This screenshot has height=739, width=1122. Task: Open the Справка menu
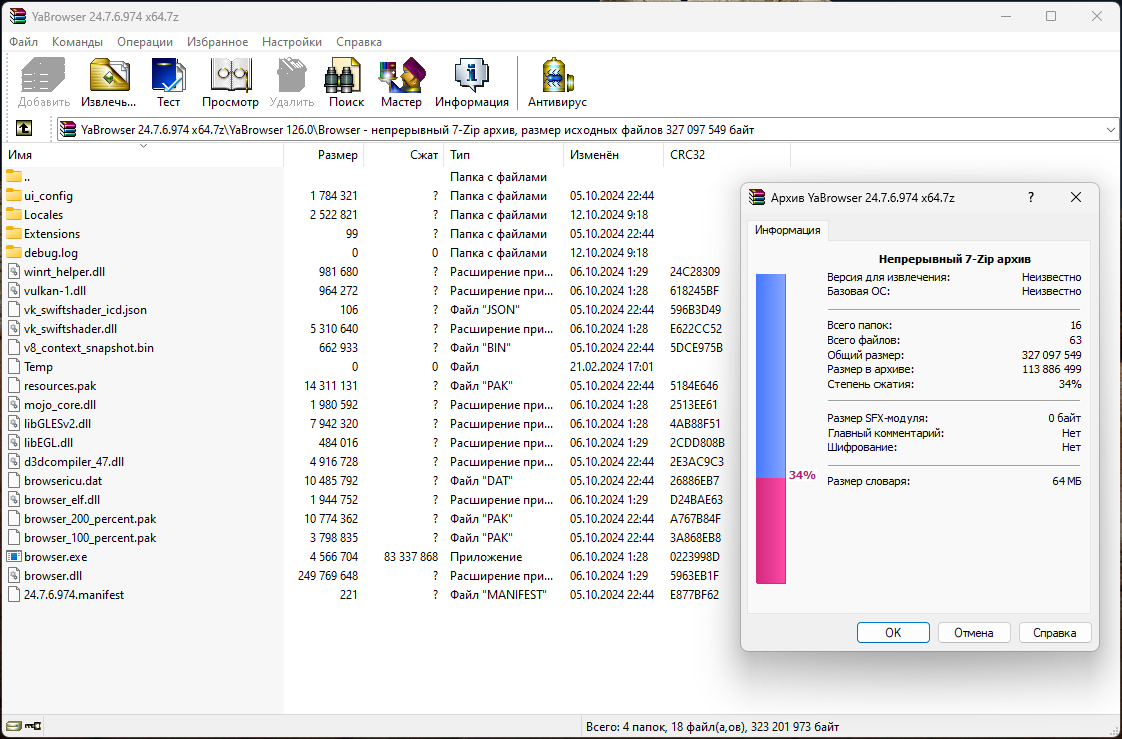[x=359, y=42]
